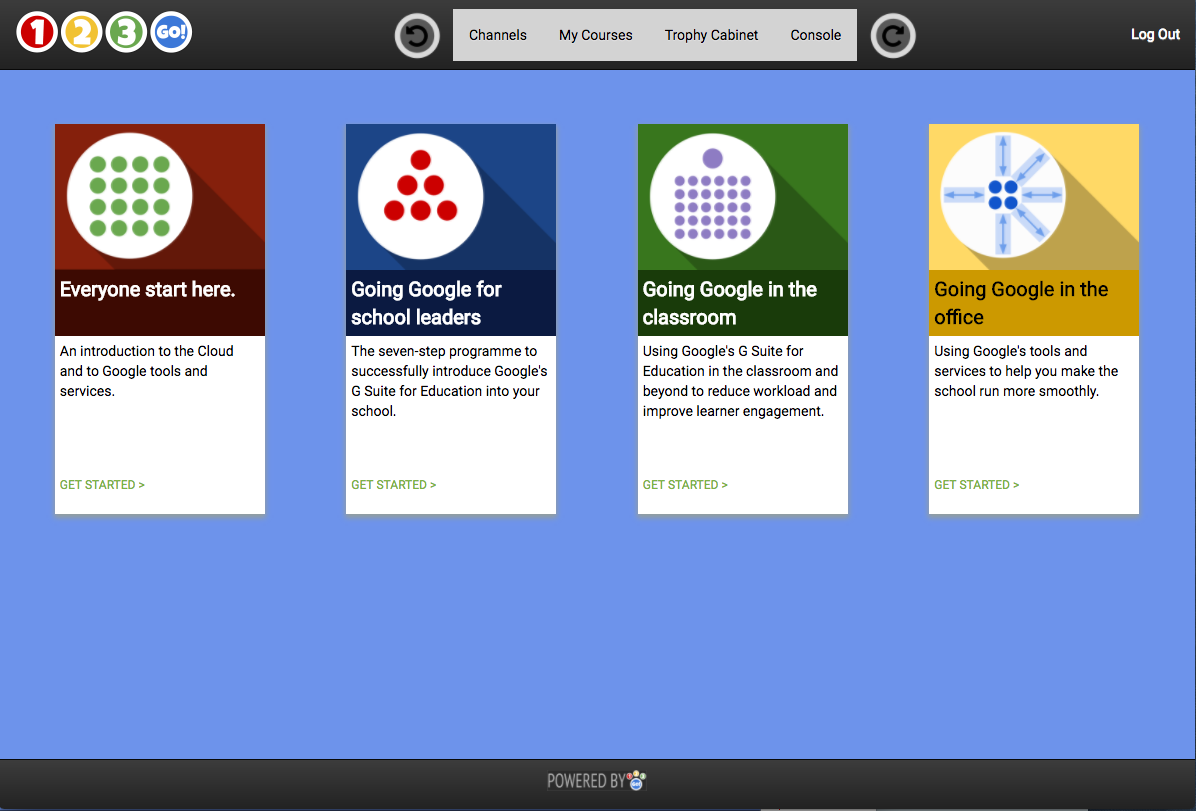
Task: Click the red dots pyramid course icon
Action: 420,196
